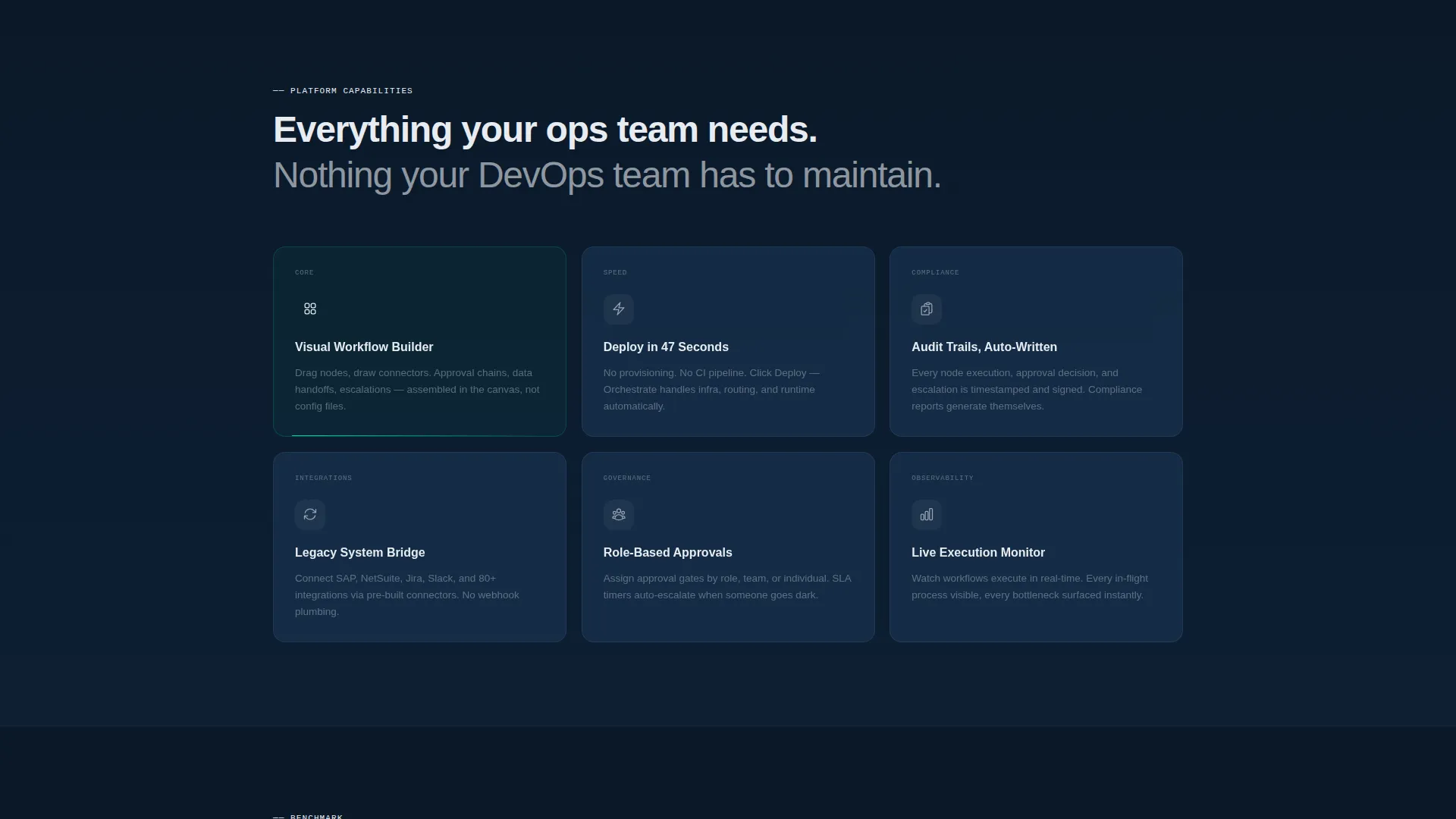This screenshot has height=819, width=1456.
Task: Click the COMPLIANCE category label
Action: [935, 272]
